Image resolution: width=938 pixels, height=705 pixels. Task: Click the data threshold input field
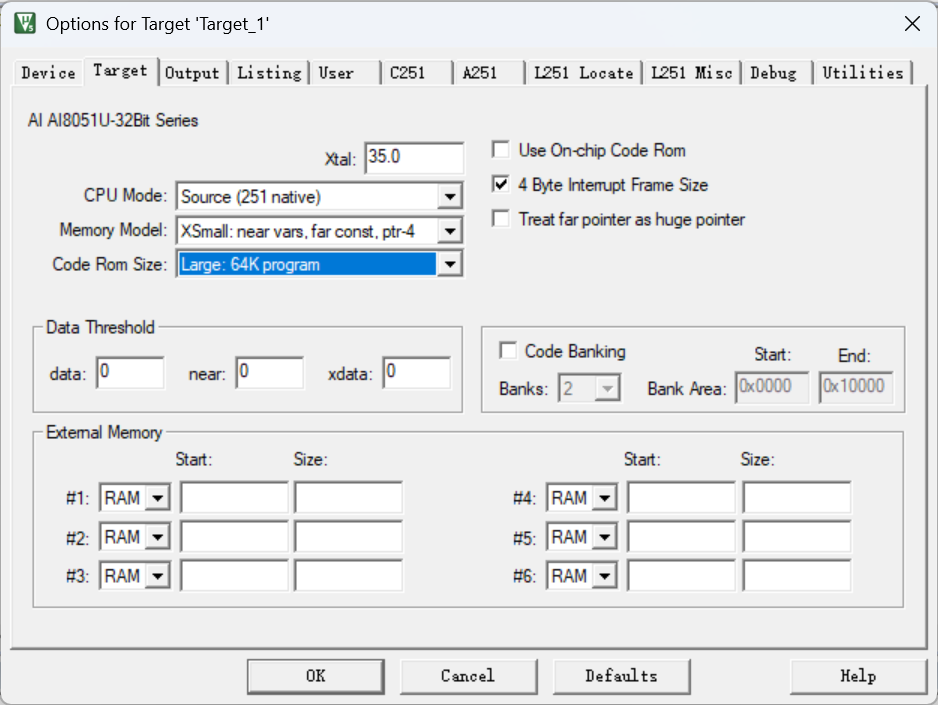pyautogui.click(x=130, y=373)
